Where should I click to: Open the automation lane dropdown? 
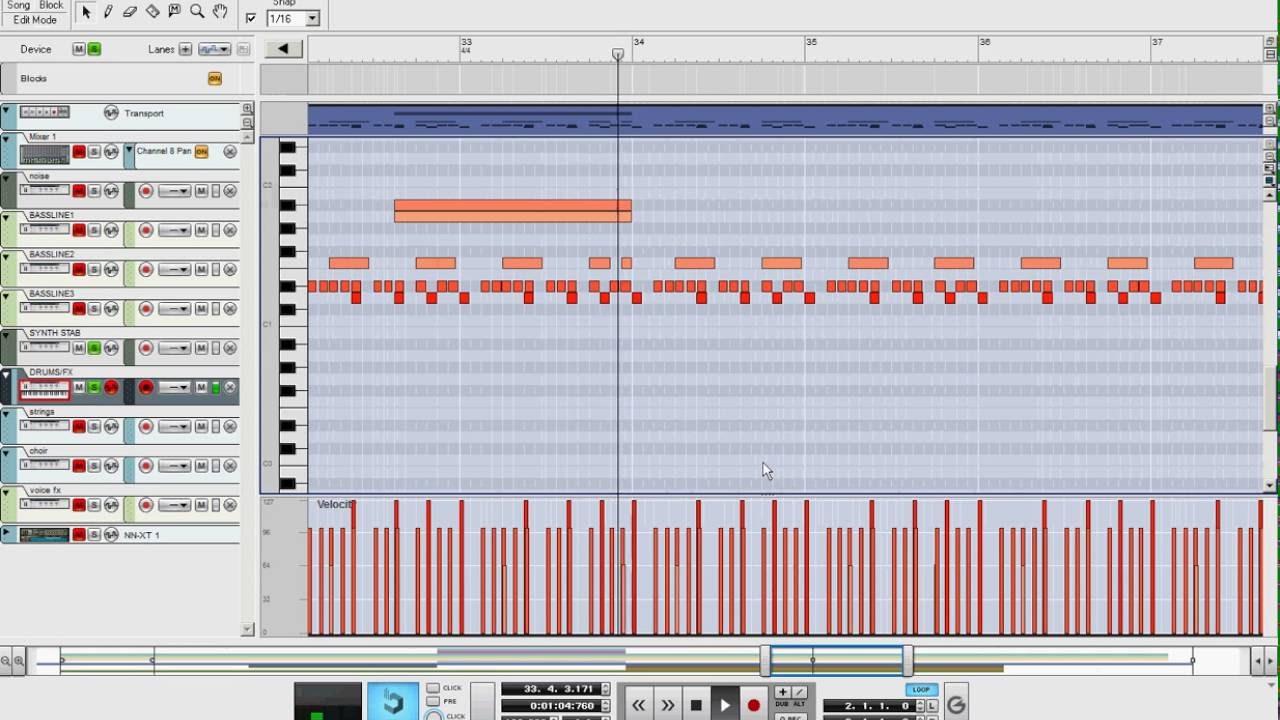pyautogui.click(x=214, y=49)
